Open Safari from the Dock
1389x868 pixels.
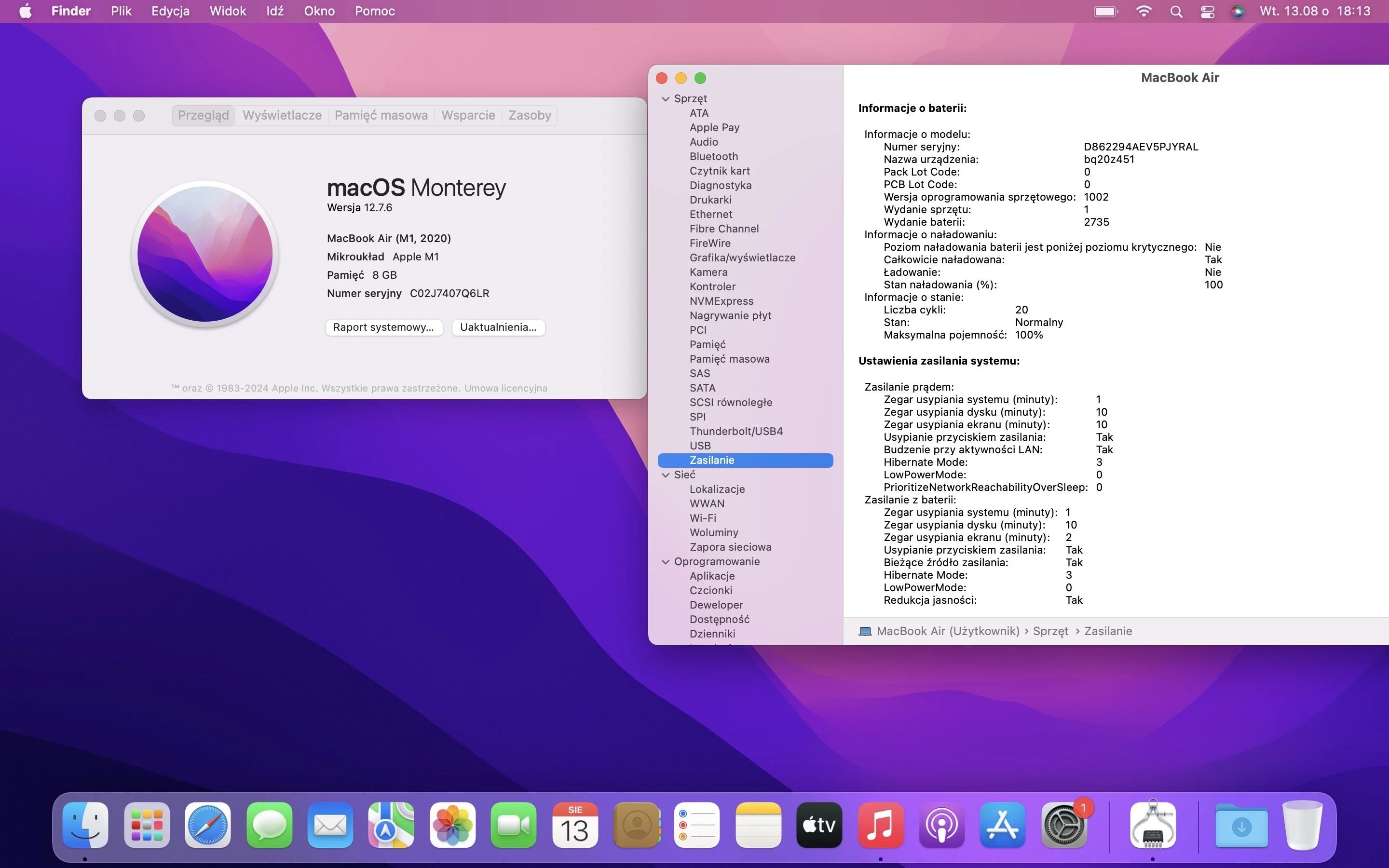coord(206,825)
